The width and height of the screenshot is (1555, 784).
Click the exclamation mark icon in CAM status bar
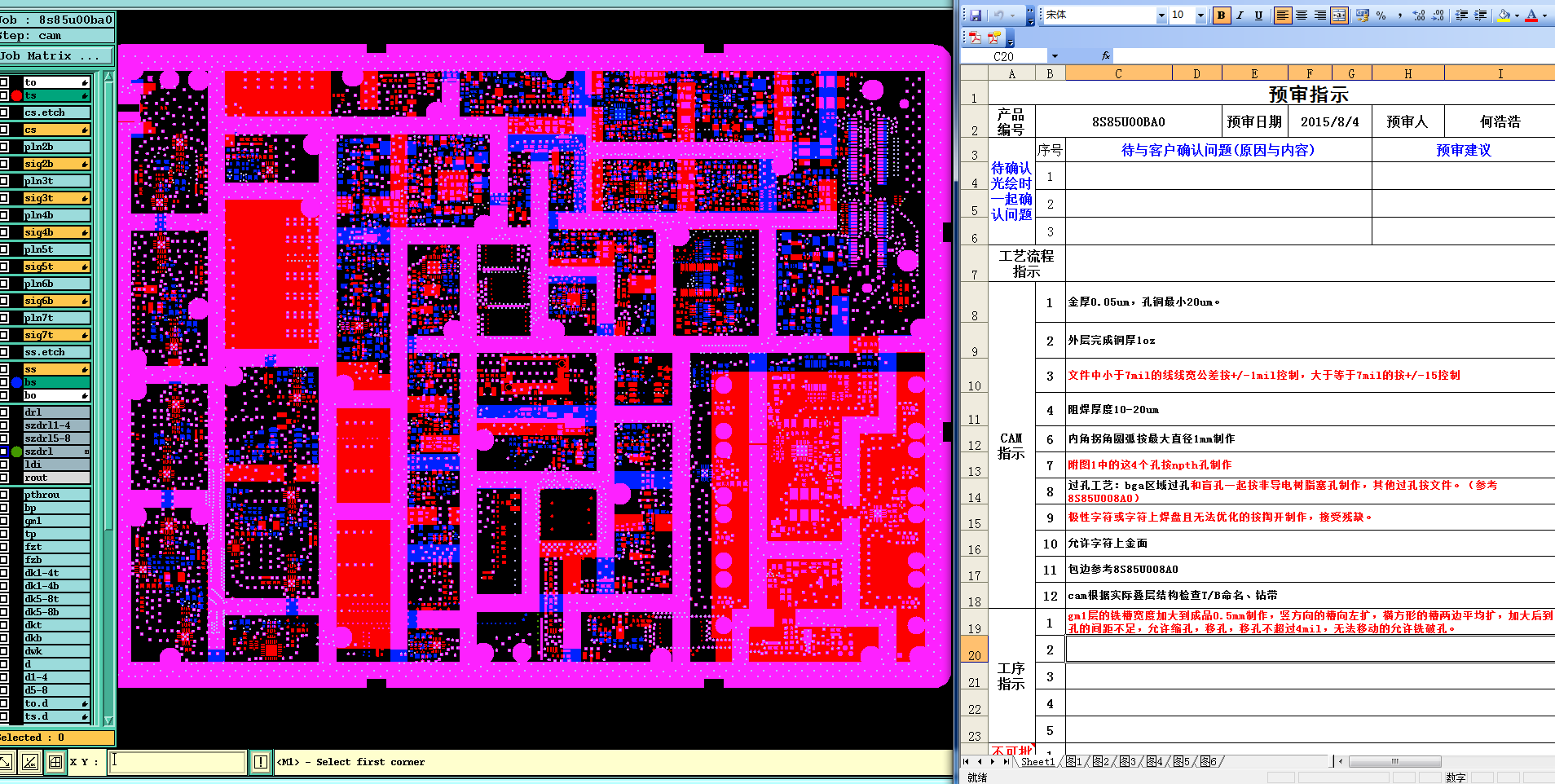tap(261, 762)
